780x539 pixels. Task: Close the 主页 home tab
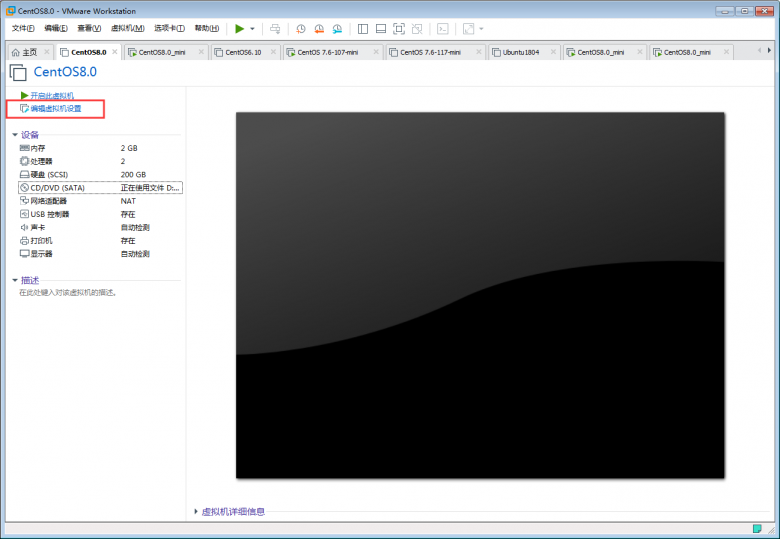click(x=46, y=52)
